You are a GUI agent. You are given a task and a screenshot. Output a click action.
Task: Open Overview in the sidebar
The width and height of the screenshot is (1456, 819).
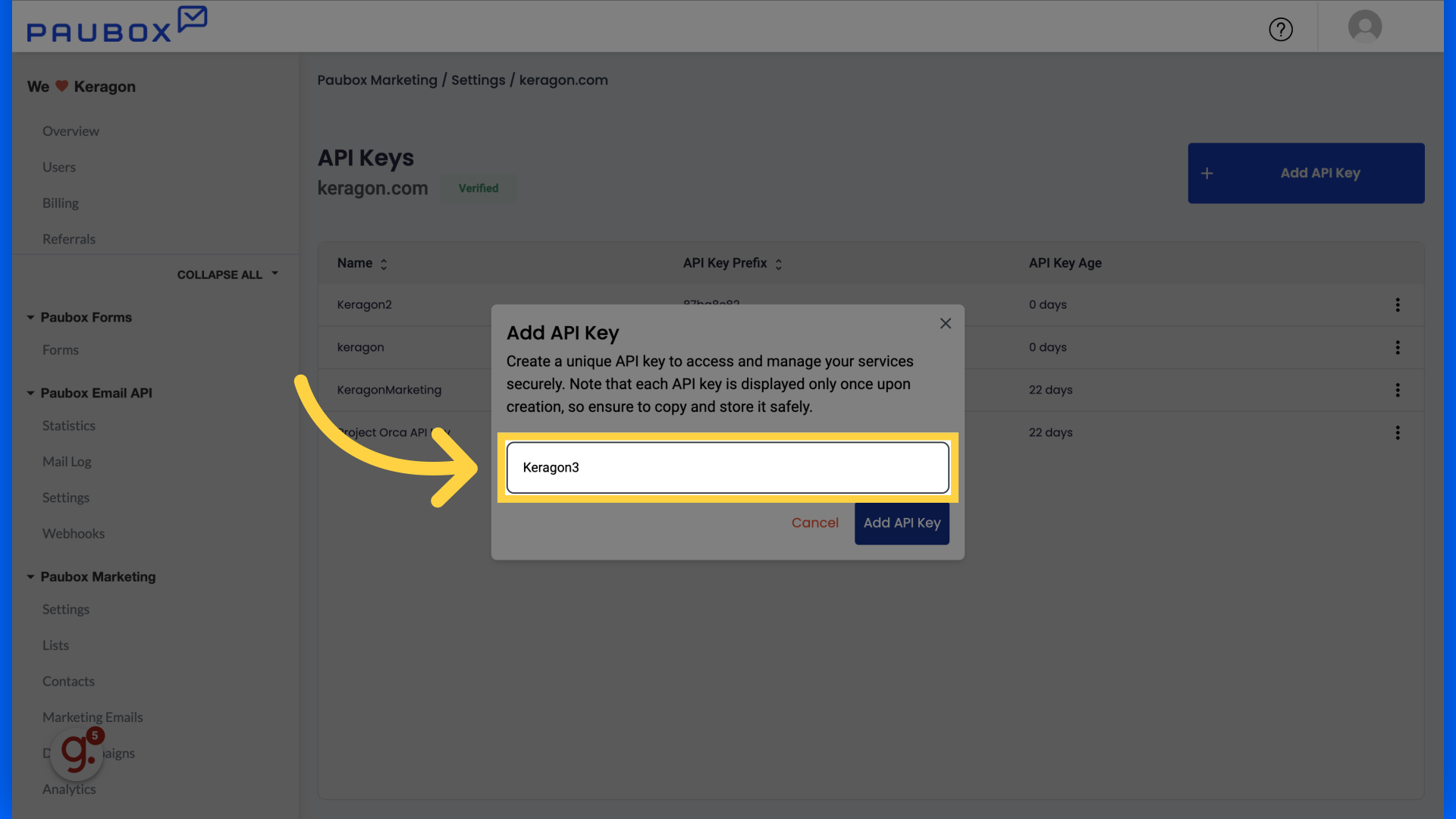(x=71, y=131)
